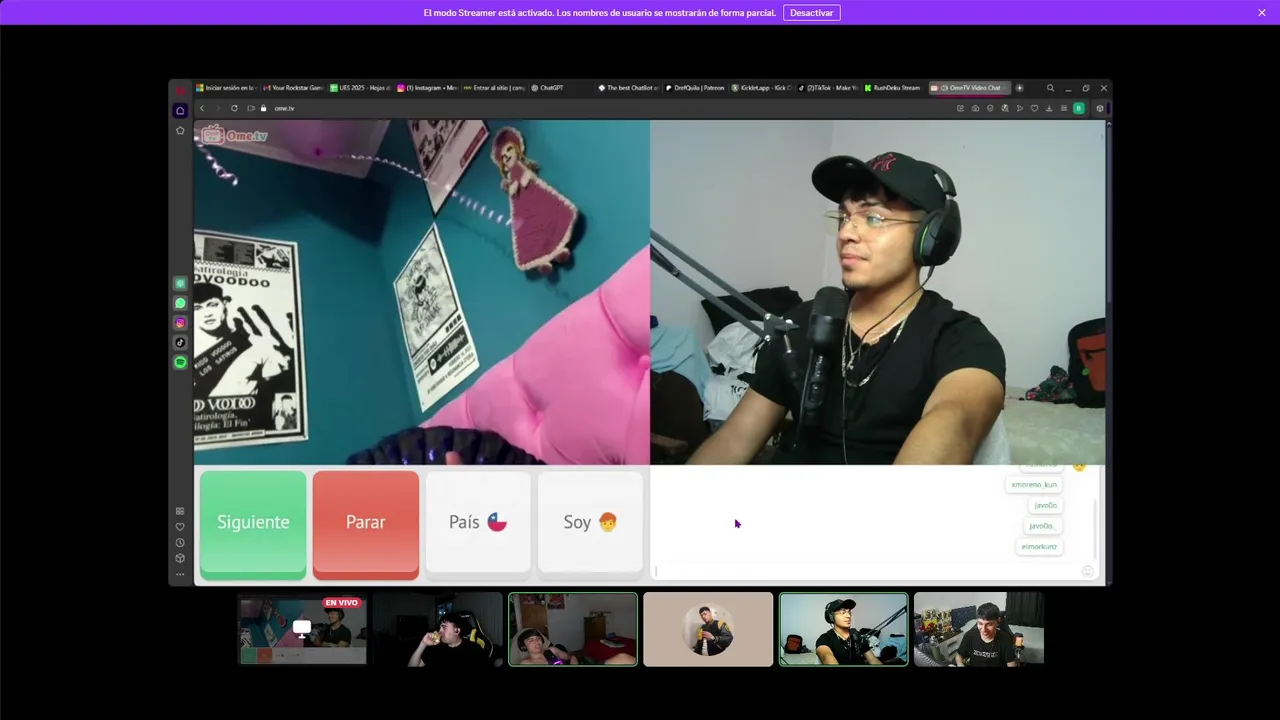Screen dimensions: 1280x720
Task: Open the sidebar heart bookmarks icon
Action: (180, 527)
